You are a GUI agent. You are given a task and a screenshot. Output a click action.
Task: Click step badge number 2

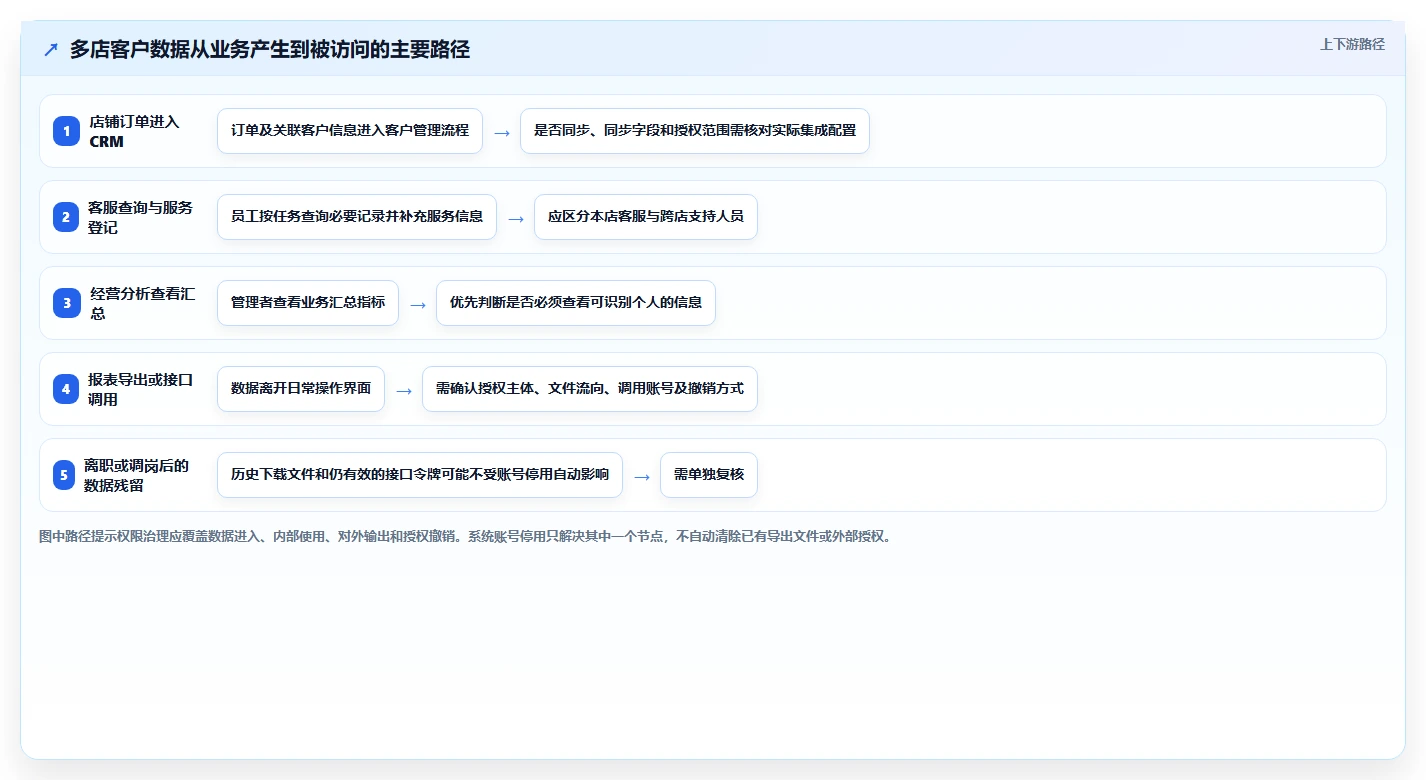(66, 217)
